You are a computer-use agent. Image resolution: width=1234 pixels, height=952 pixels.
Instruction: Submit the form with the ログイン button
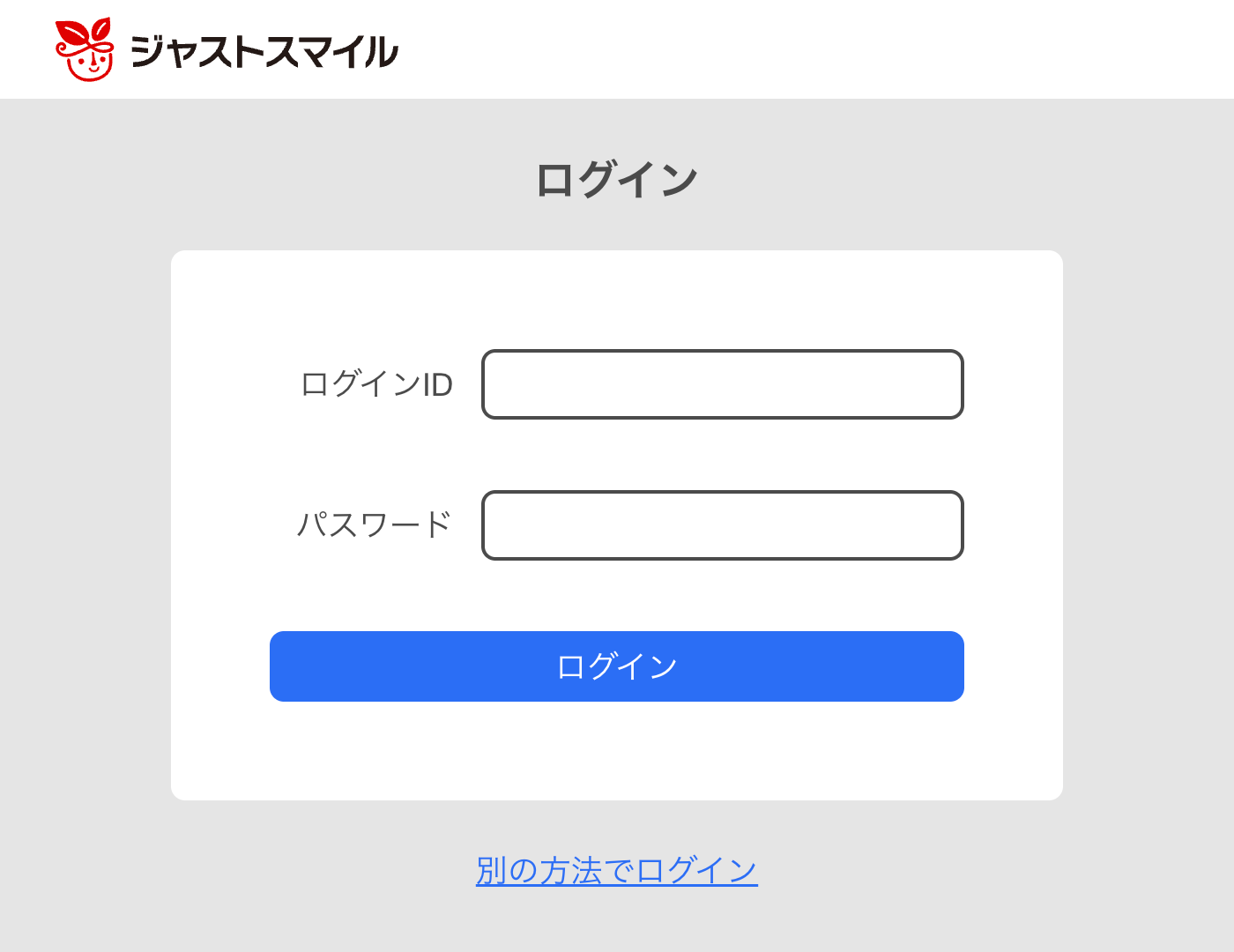click(x=616, y=666)
